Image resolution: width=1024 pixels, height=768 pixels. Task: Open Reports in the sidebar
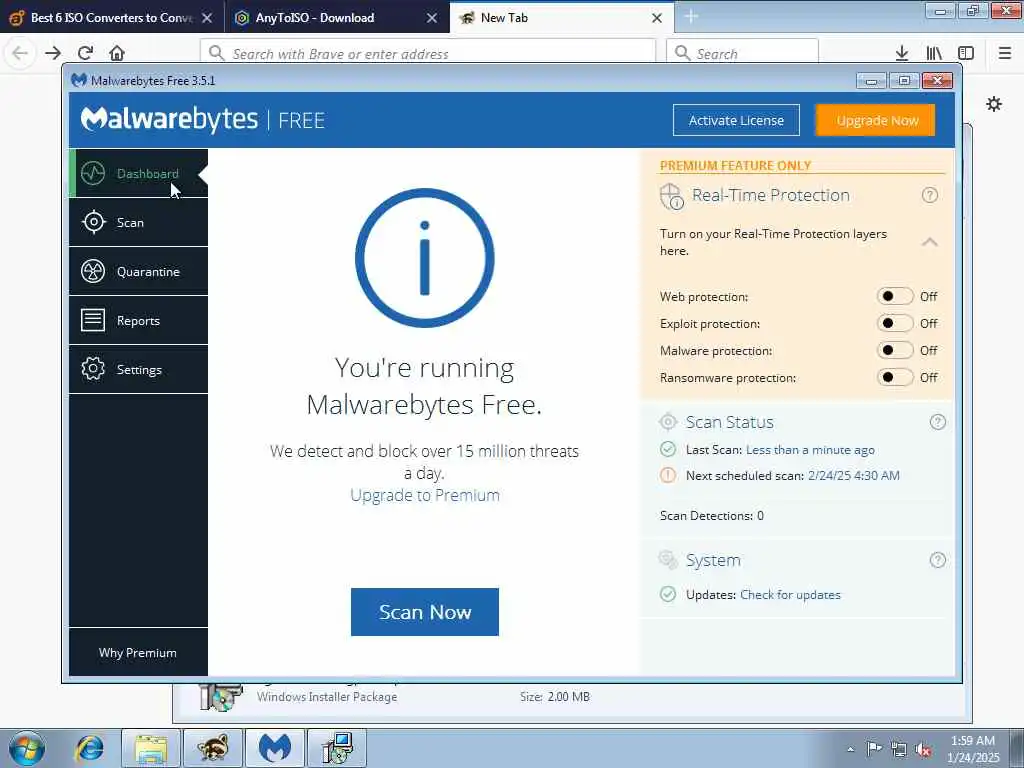pyautogui.click(x=138, y=320)
